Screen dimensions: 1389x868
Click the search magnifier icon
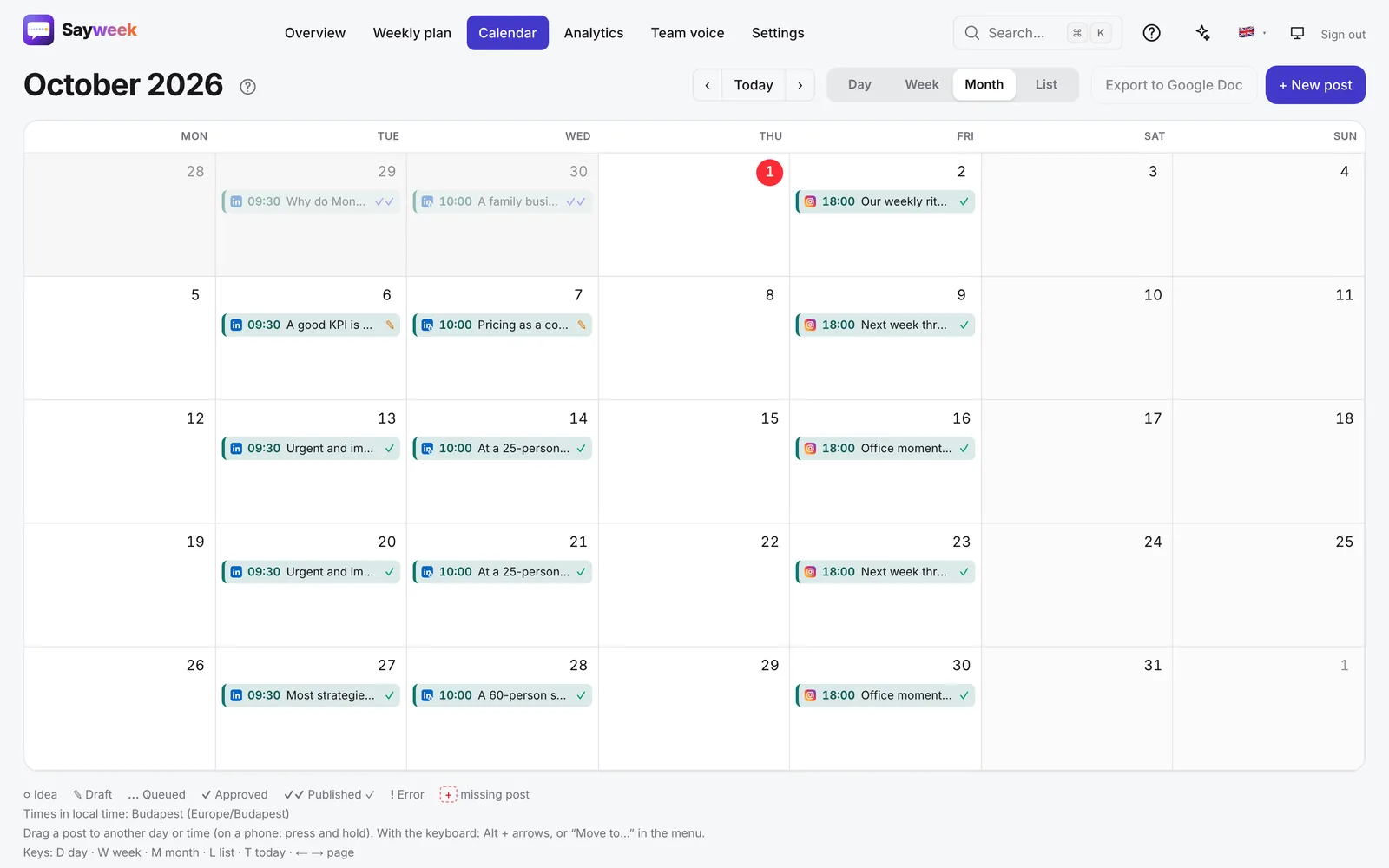coord(972,33)
